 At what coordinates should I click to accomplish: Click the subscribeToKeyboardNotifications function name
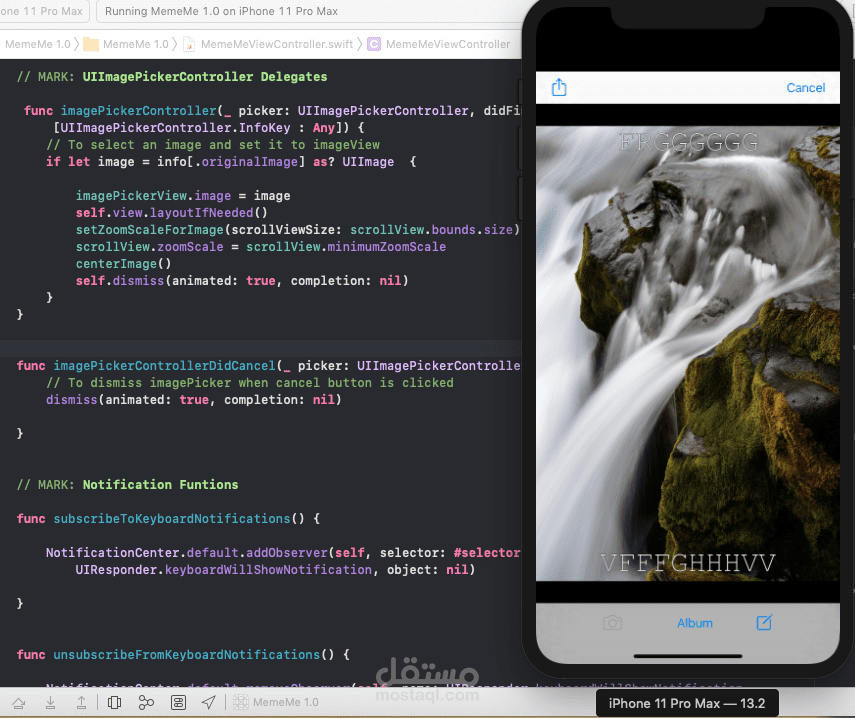pos(172,518)
